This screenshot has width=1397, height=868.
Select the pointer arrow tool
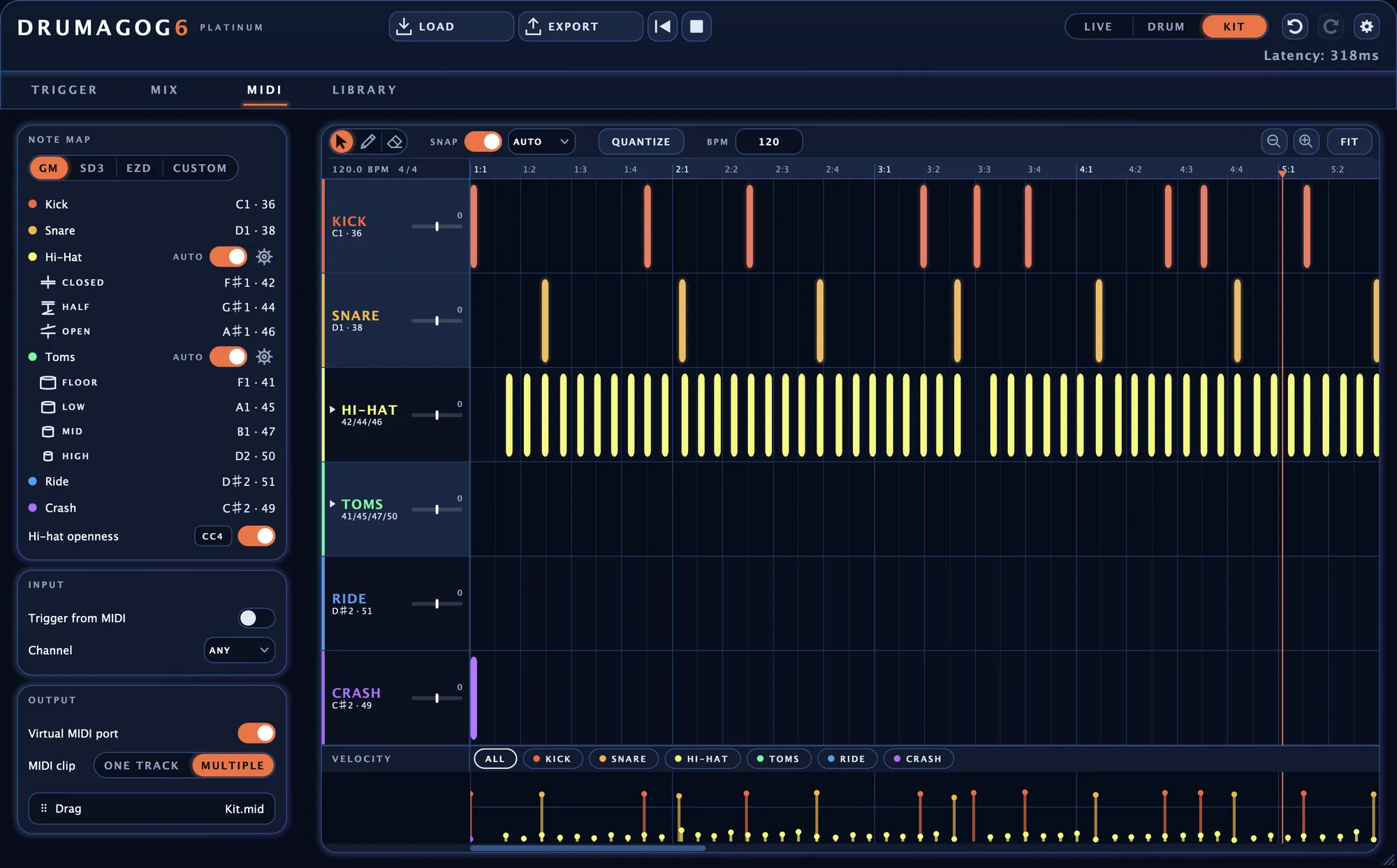click(342, 142)
